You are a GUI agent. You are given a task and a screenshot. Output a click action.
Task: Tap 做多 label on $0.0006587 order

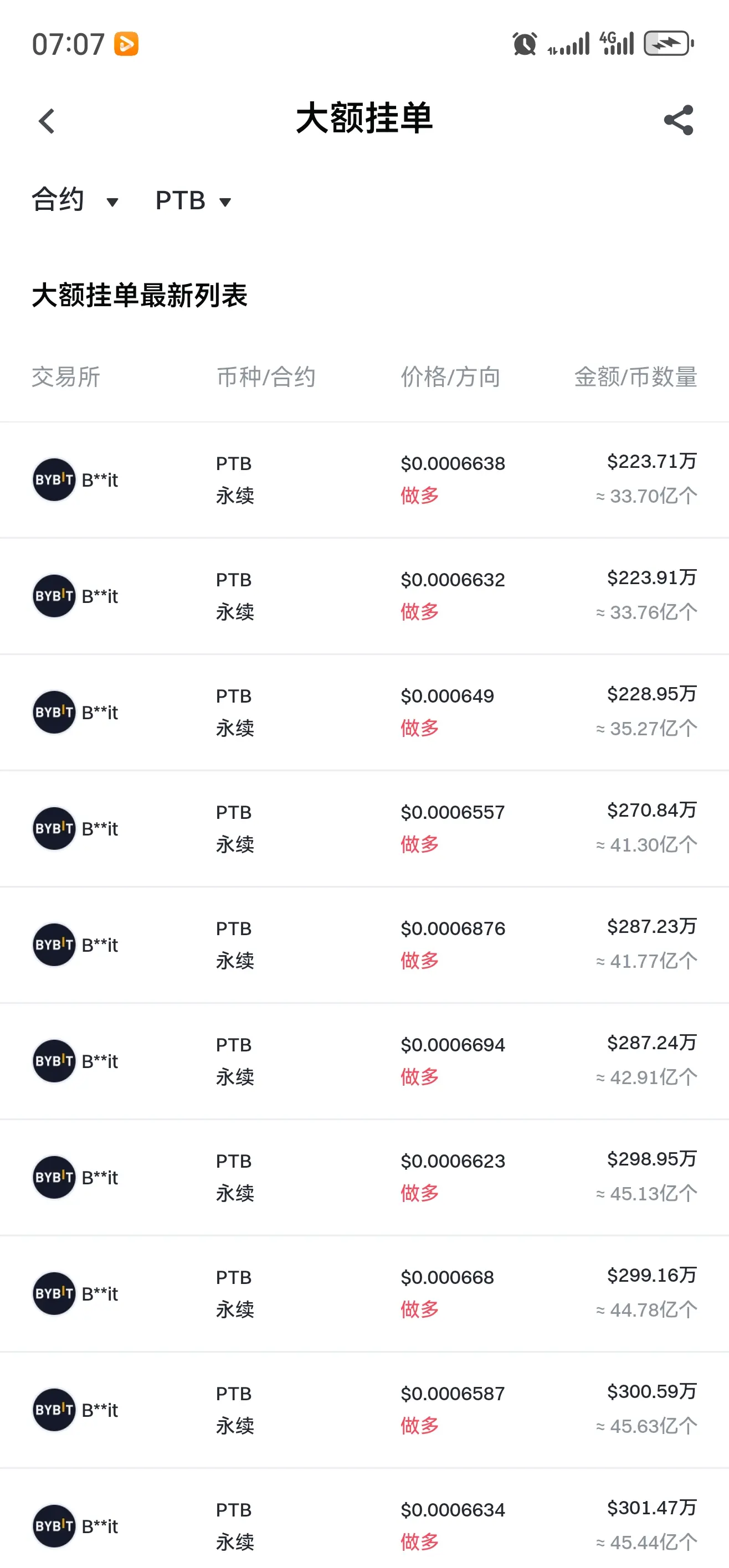[x=419, y=1426]
